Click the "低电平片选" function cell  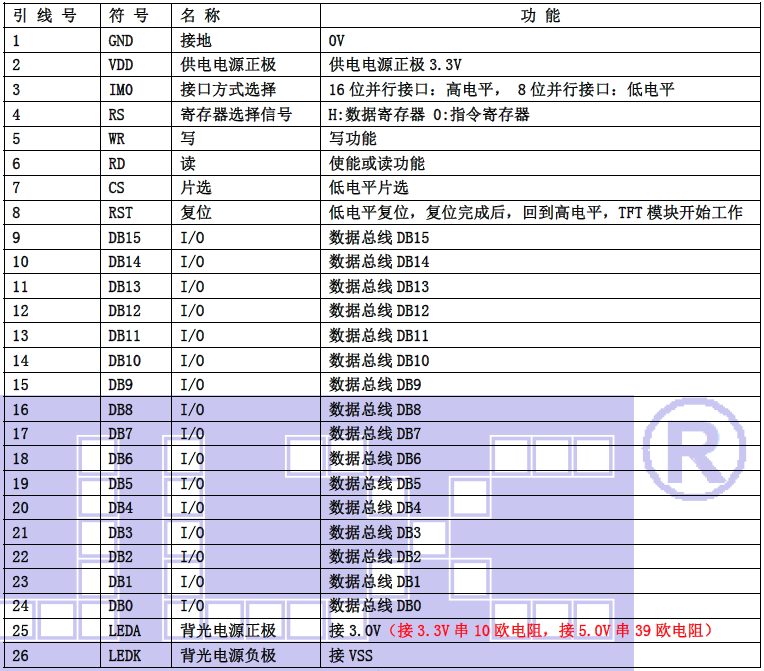[369, 188]
